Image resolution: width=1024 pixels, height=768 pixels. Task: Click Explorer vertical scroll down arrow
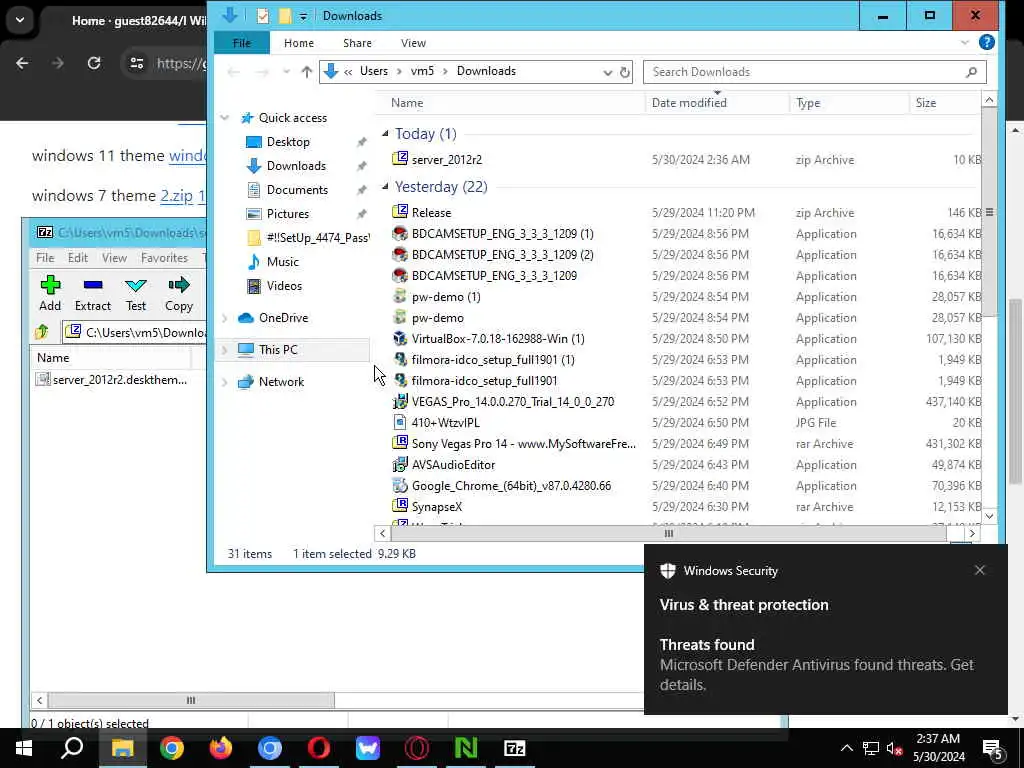point(989,516)
